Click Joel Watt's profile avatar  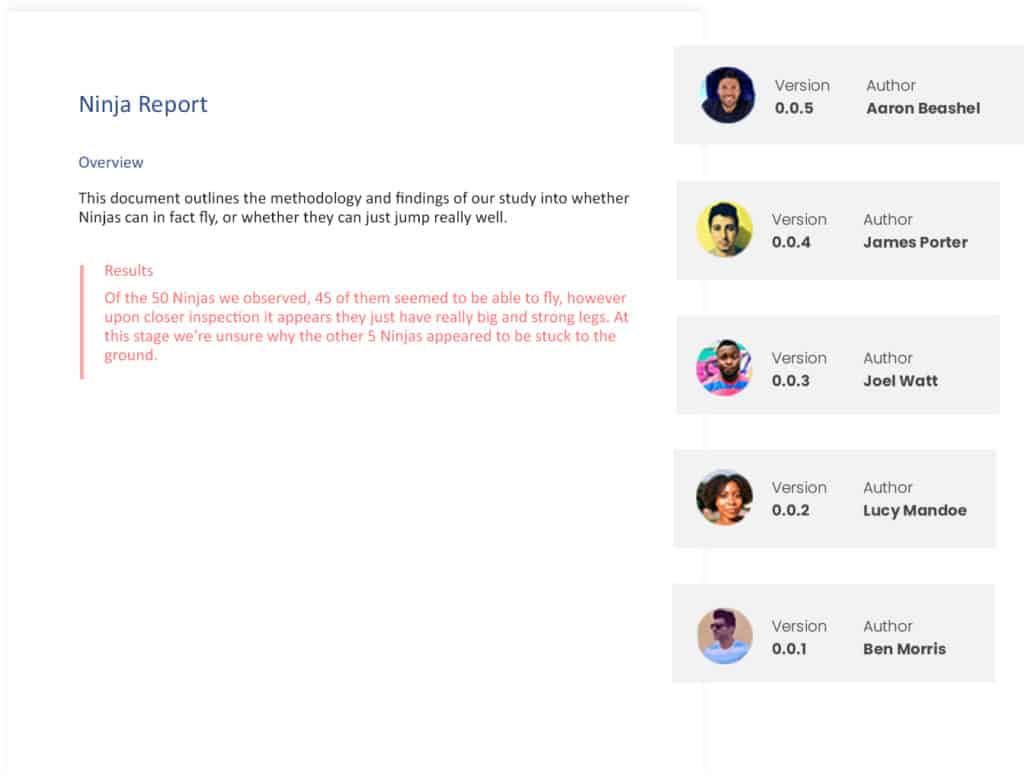(724, 368)
